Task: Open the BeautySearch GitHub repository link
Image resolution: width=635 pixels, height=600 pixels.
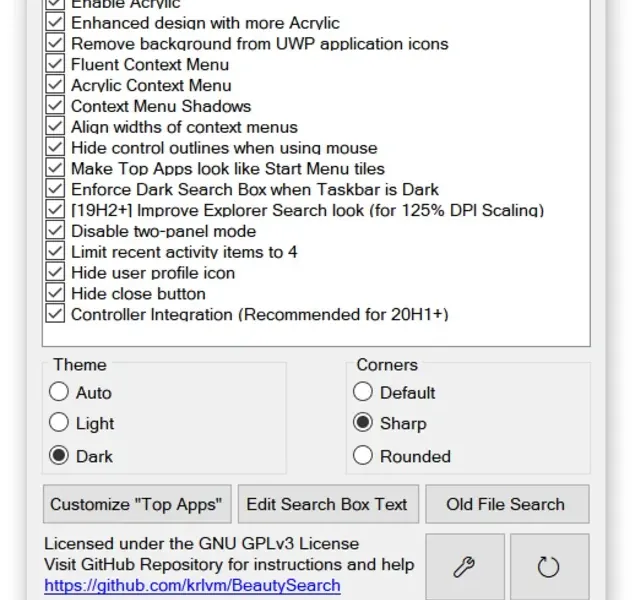Action: click(192, 585)
